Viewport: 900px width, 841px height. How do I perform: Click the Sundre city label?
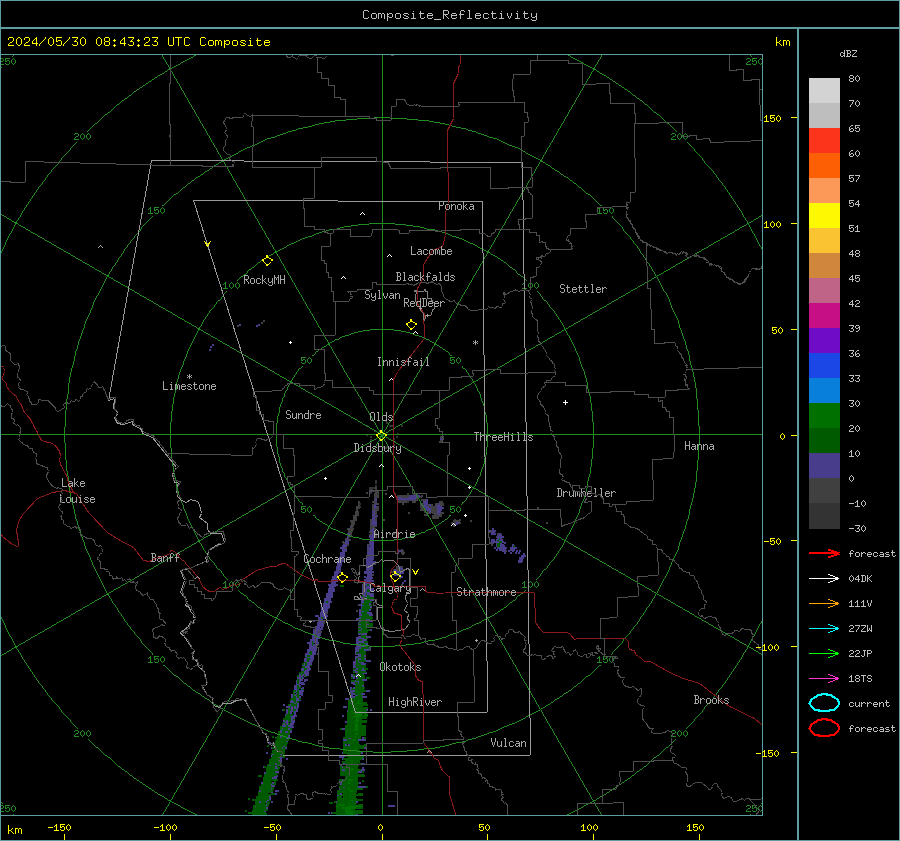point(303,414)
